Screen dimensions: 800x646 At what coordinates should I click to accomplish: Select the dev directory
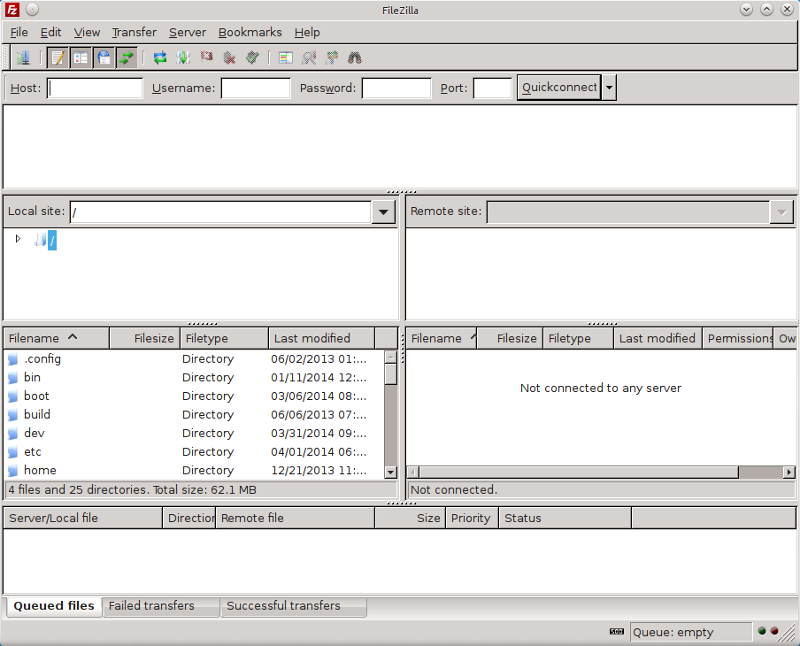[x=194, y=433]
